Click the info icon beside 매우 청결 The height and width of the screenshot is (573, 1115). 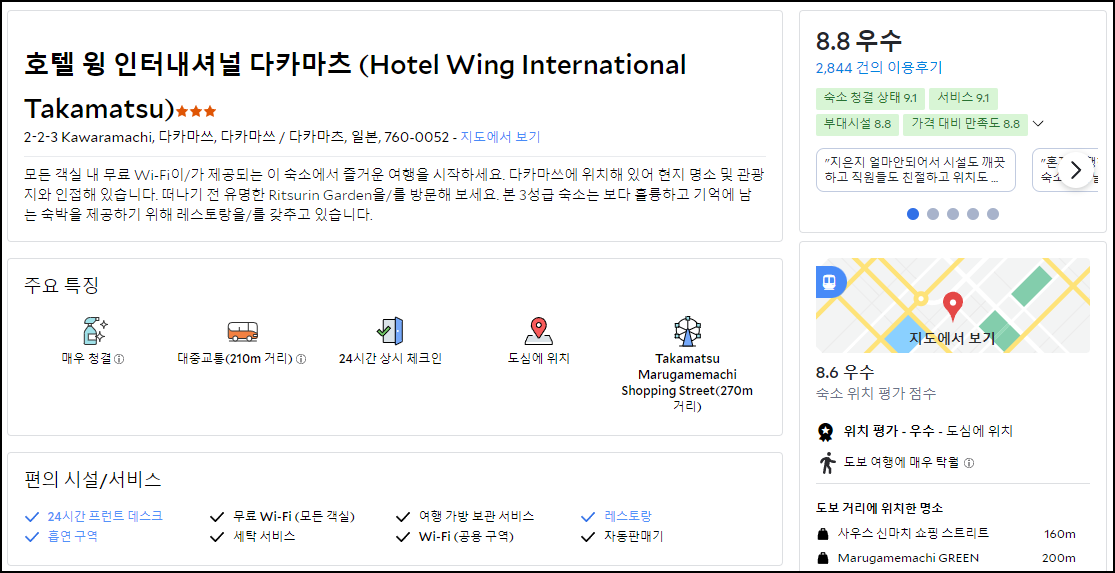click(x=119, y=359)
